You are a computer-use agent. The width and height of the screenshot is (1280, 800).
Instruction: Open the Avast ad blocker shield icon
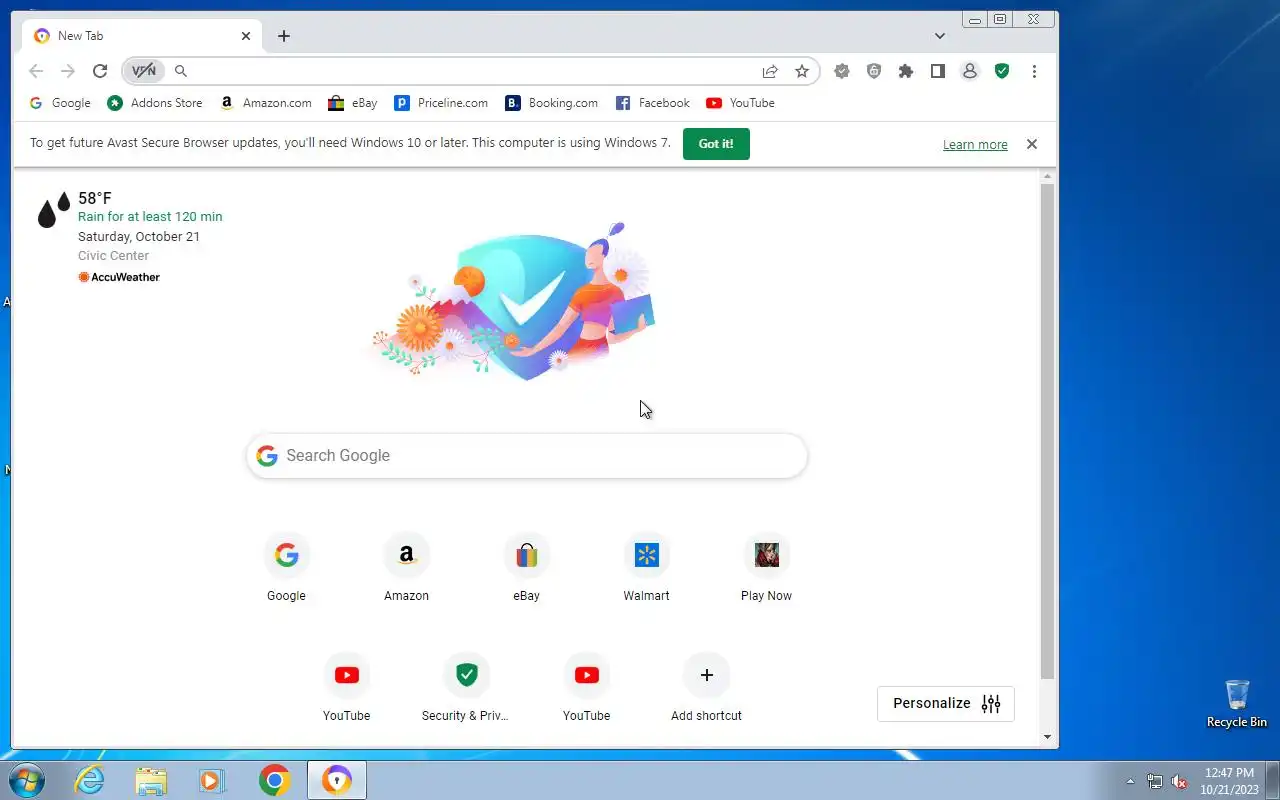[842, 71]
